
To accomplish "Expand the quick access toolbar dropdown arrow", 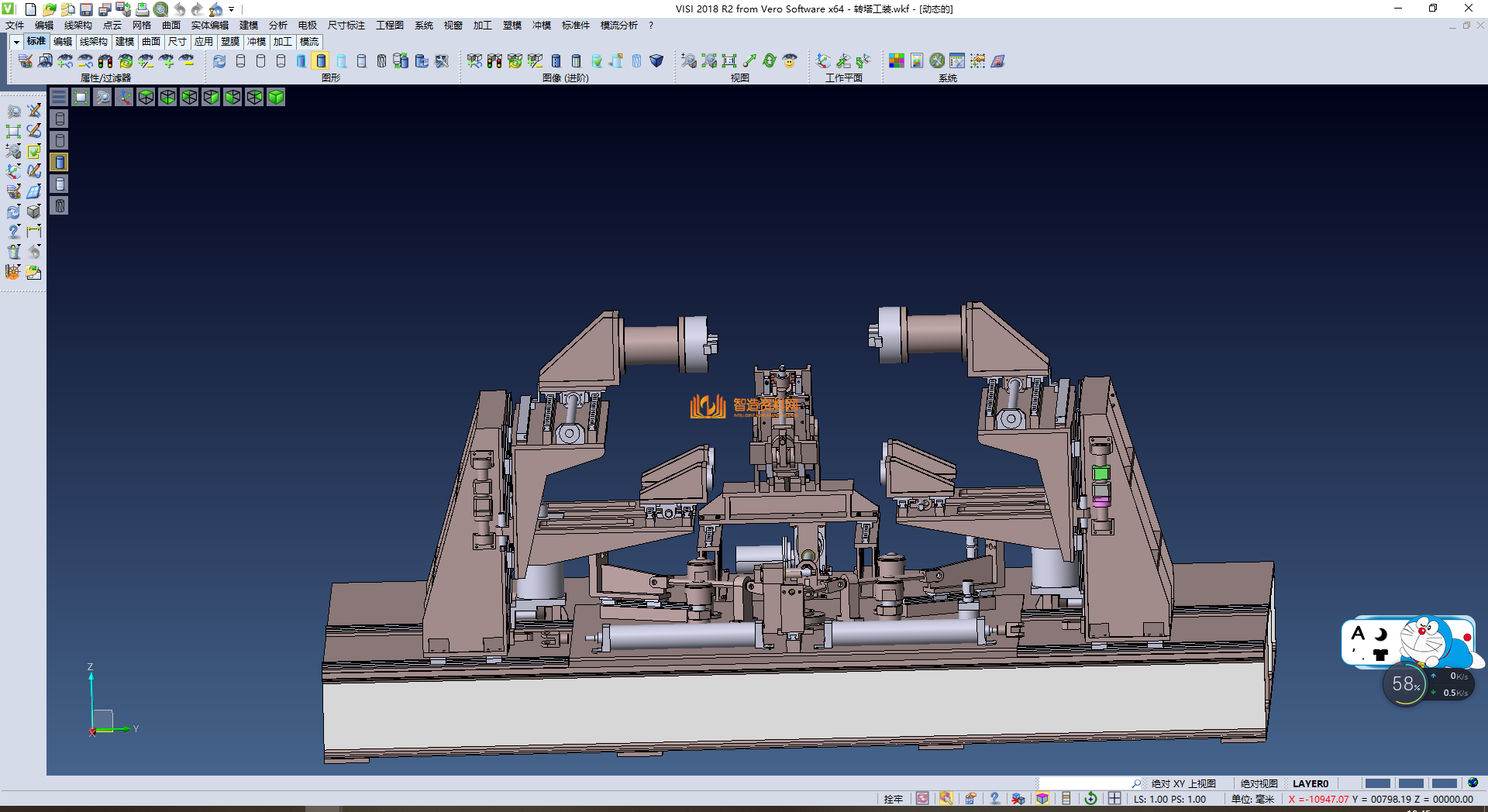I will pos(231,10).
